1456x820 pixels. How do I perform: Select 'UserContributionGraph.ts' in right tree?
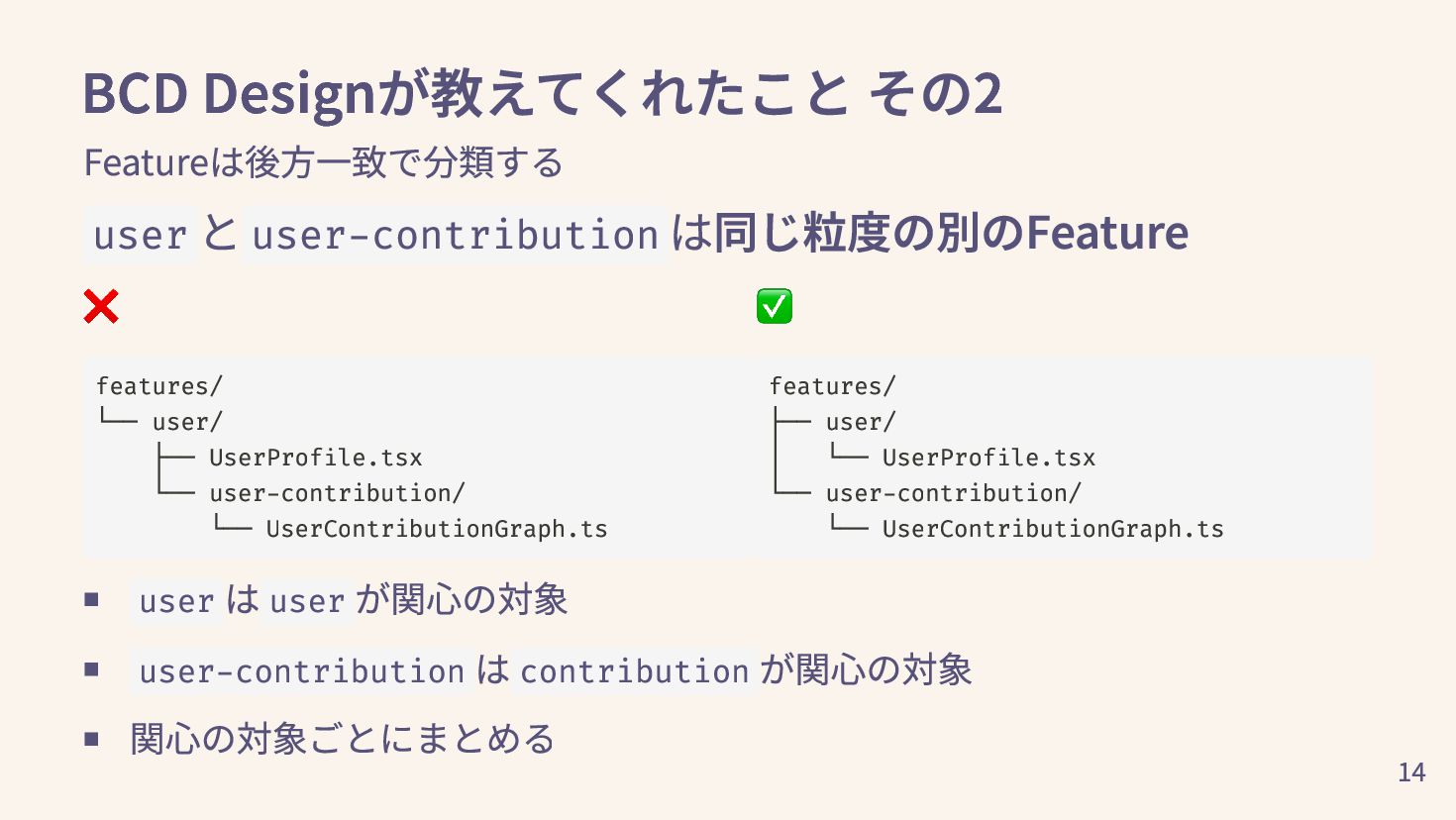point(1052,529)
